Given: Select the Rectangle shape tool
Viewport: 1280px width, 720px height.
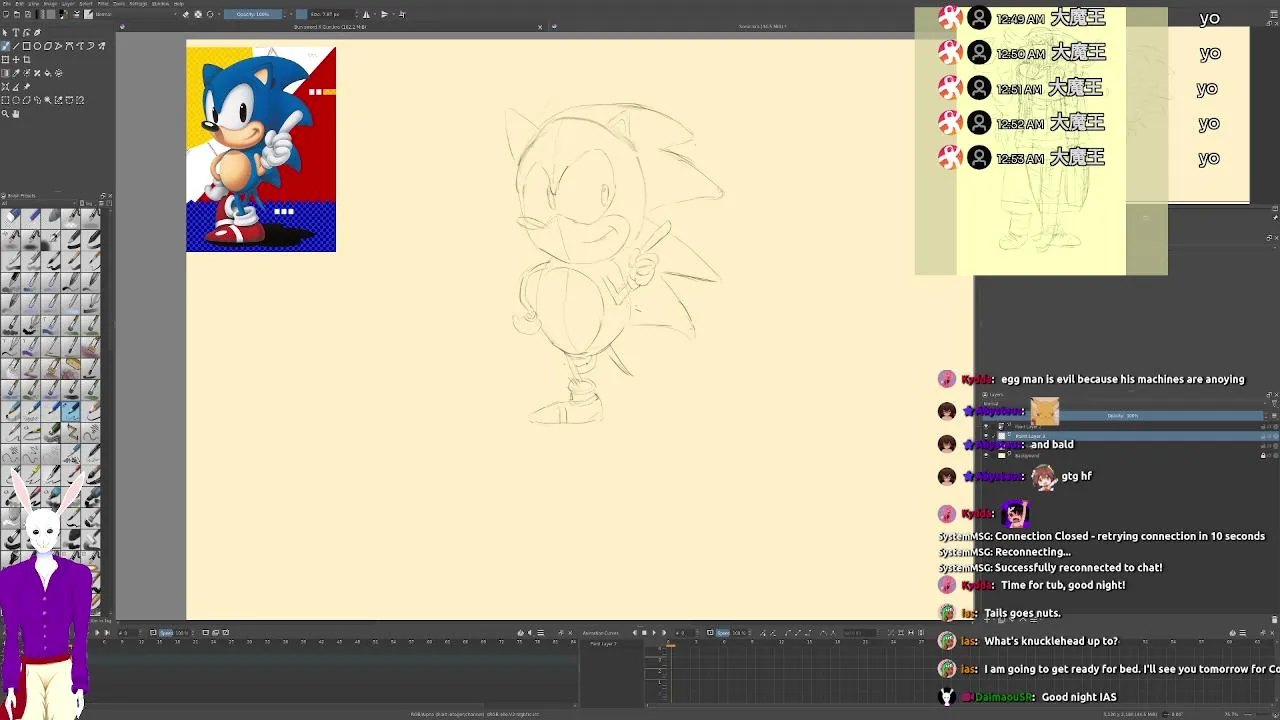Looking at the screenshot, I should pyautogui.click(x=27, y=46).
